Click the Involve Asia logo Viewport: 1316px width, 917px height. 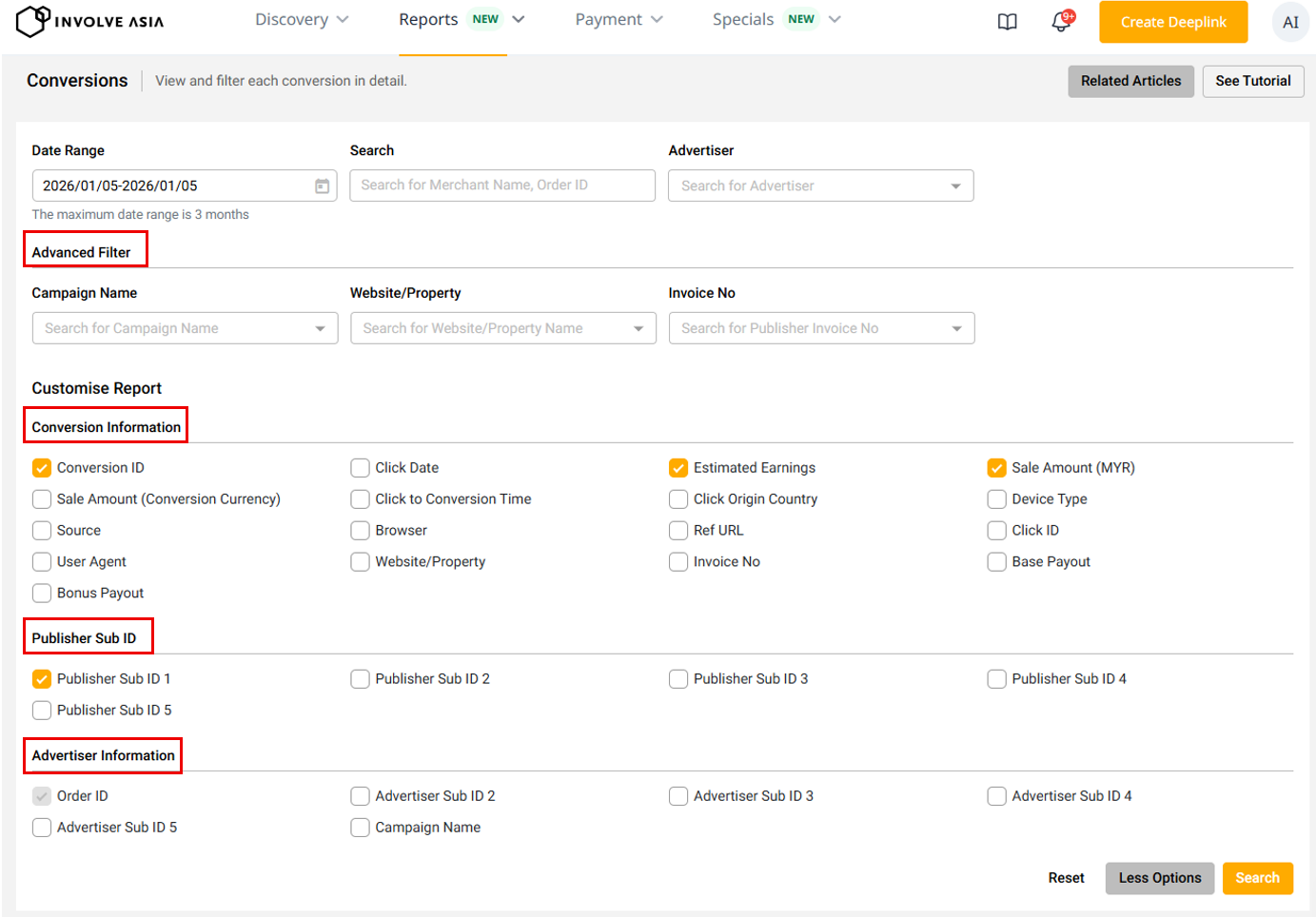89,21
